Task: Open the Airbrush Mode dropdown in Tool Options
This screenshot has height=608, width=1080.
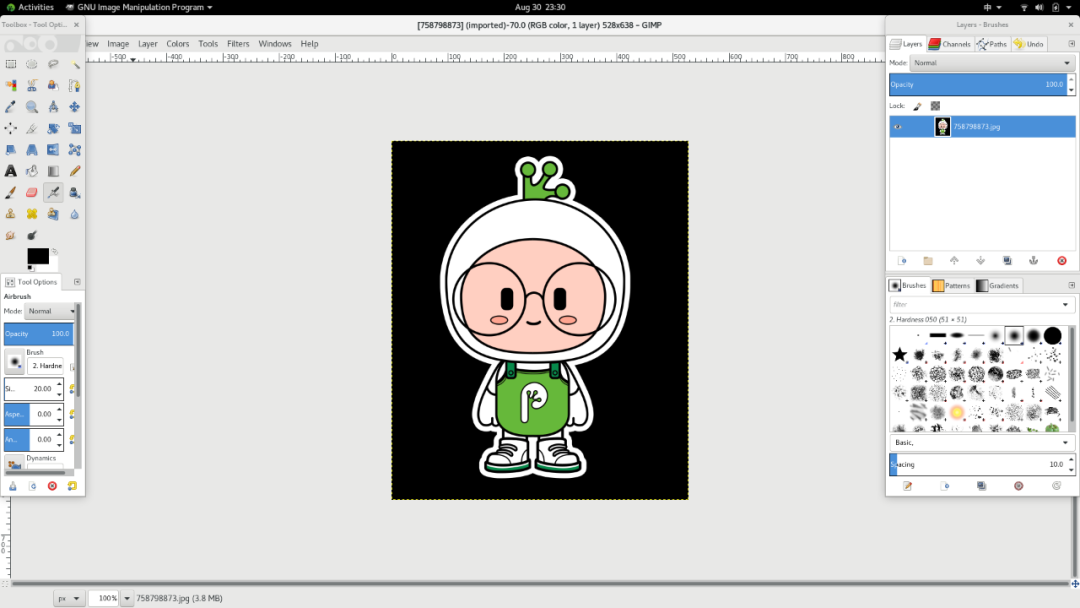Action: [x=50, y=311]
